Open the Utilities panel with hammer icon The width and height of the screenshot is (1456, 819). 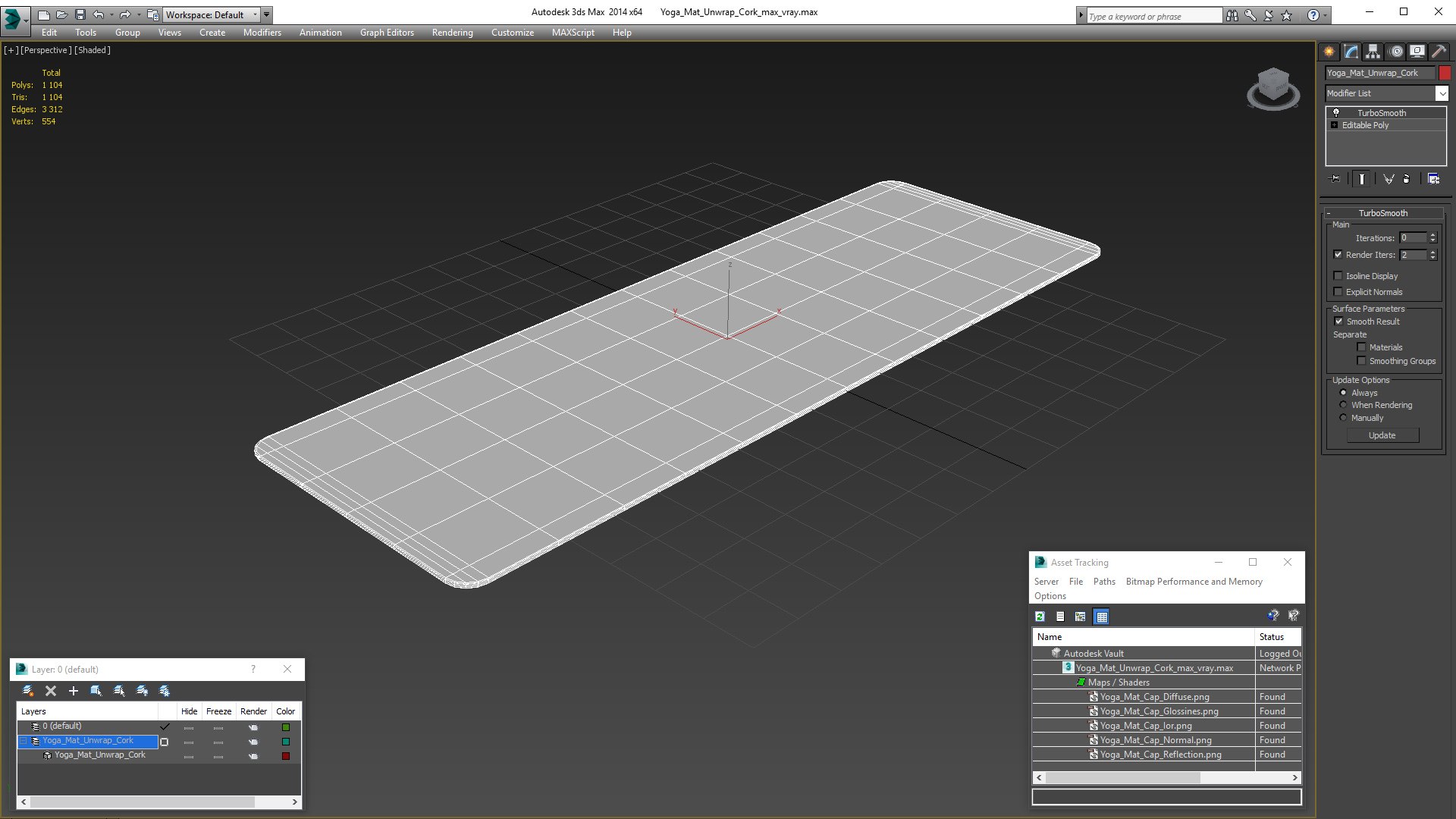1439,52
